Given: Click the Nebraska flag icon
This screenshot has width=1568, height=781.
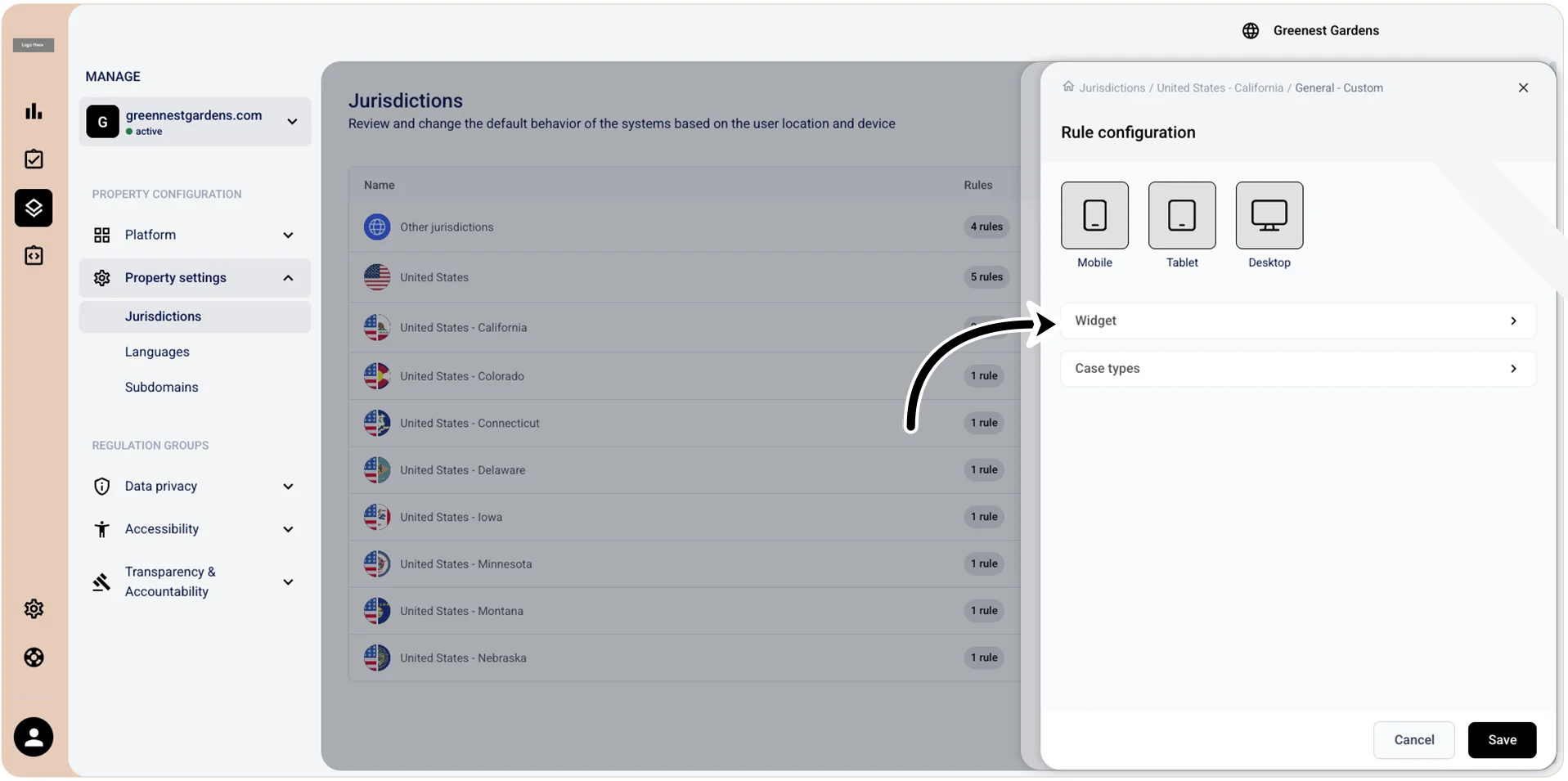Looking at the screenshot, I should tap(377, 658).
